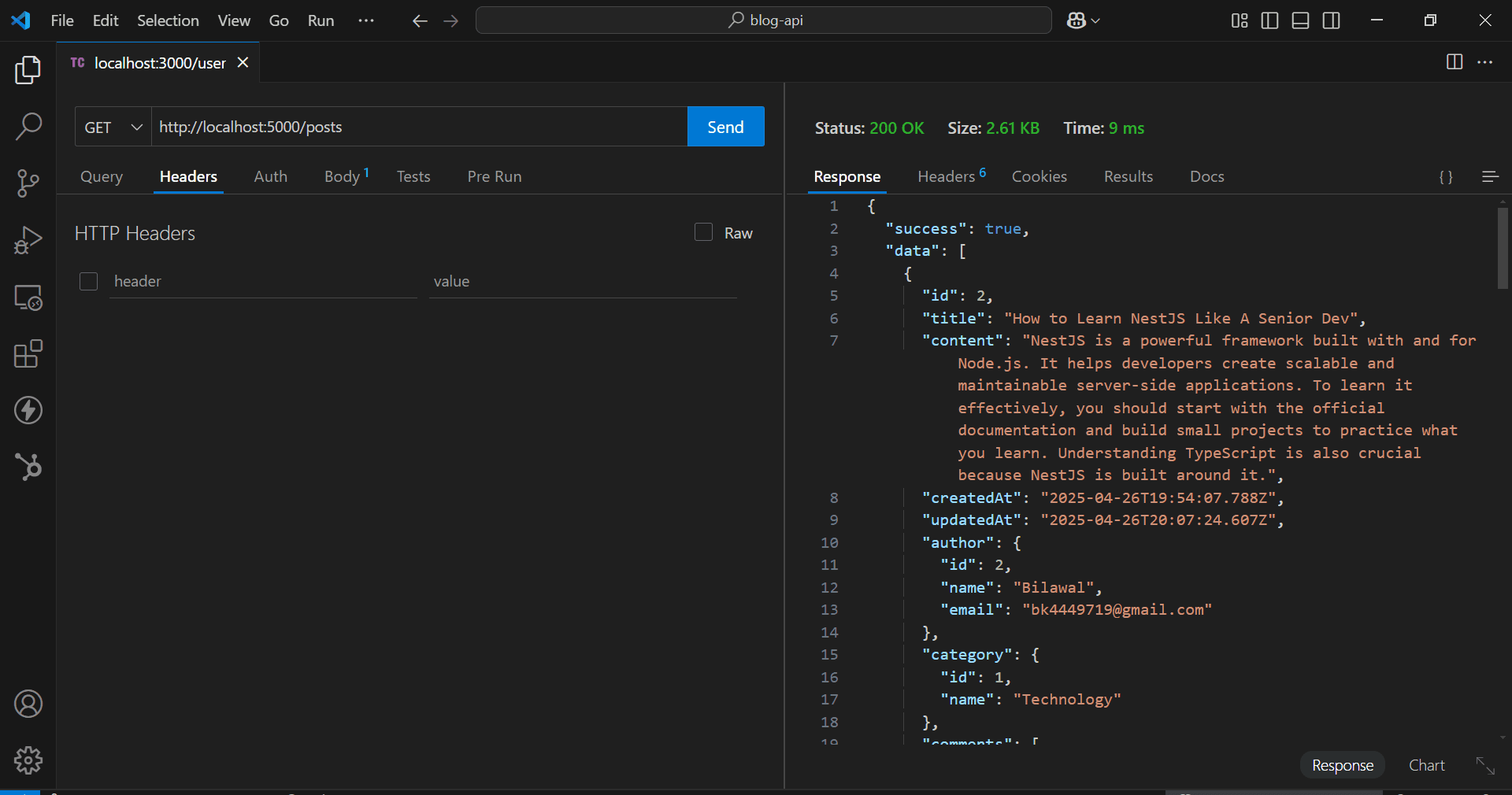Screen dimensions: 1512x795
Task: Open the Source Control view
Action: (28, 183)
